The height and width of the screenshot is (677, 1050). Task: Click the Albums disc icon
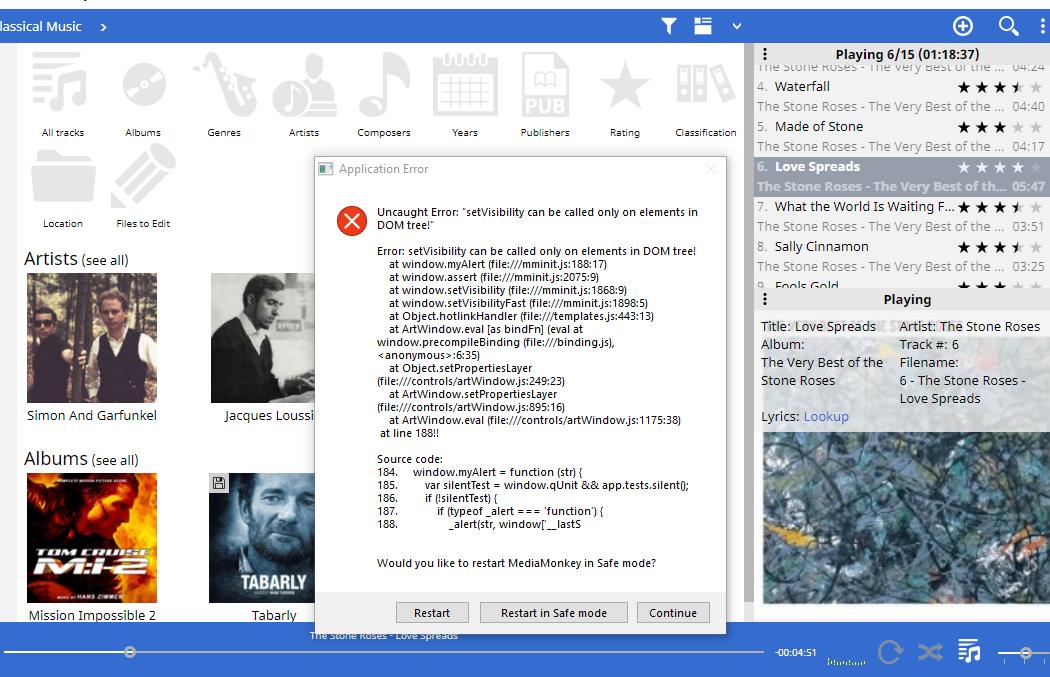tap(143, 87)
